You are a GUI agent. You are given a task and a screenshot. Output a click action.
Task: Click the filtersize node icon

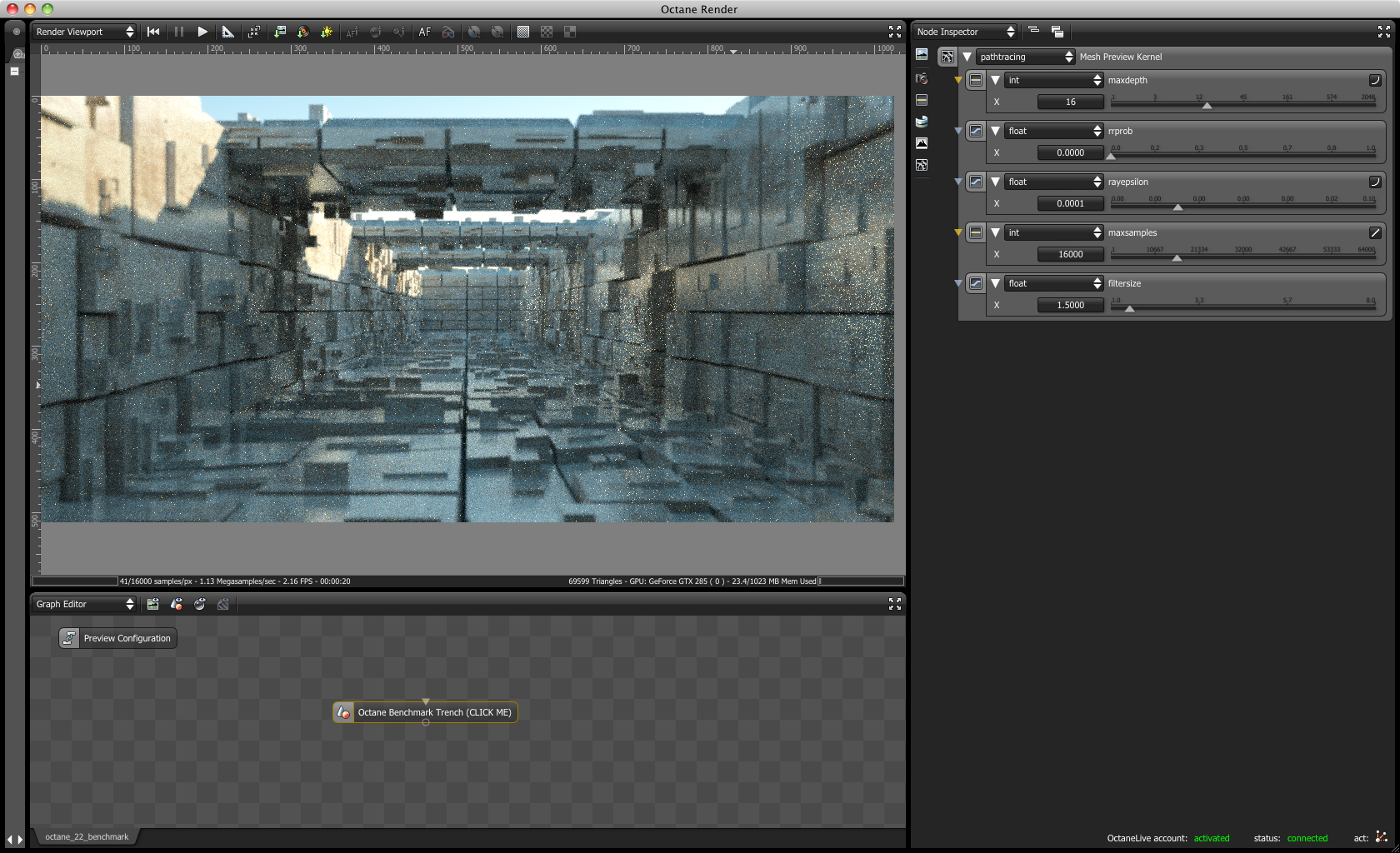(976, 283)
